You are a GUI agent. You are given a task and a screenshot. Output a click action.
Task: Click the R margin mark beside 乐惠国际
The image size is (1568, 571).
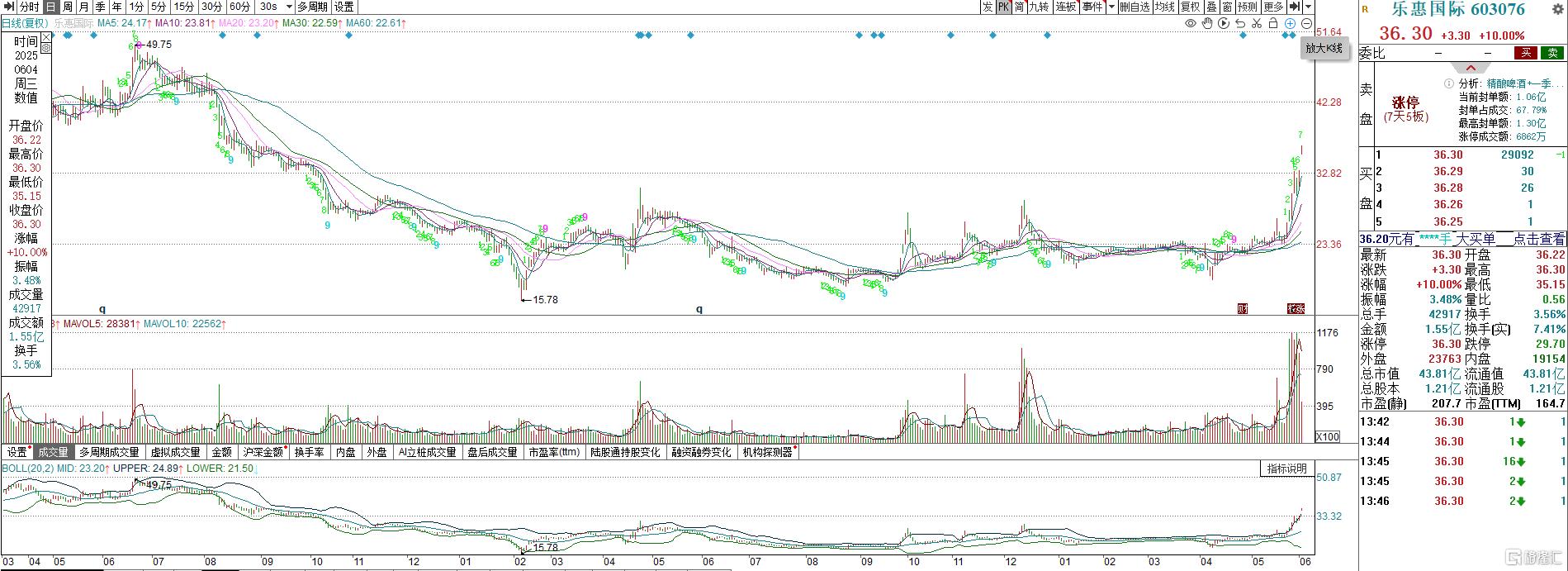(x=1365, y=9)
